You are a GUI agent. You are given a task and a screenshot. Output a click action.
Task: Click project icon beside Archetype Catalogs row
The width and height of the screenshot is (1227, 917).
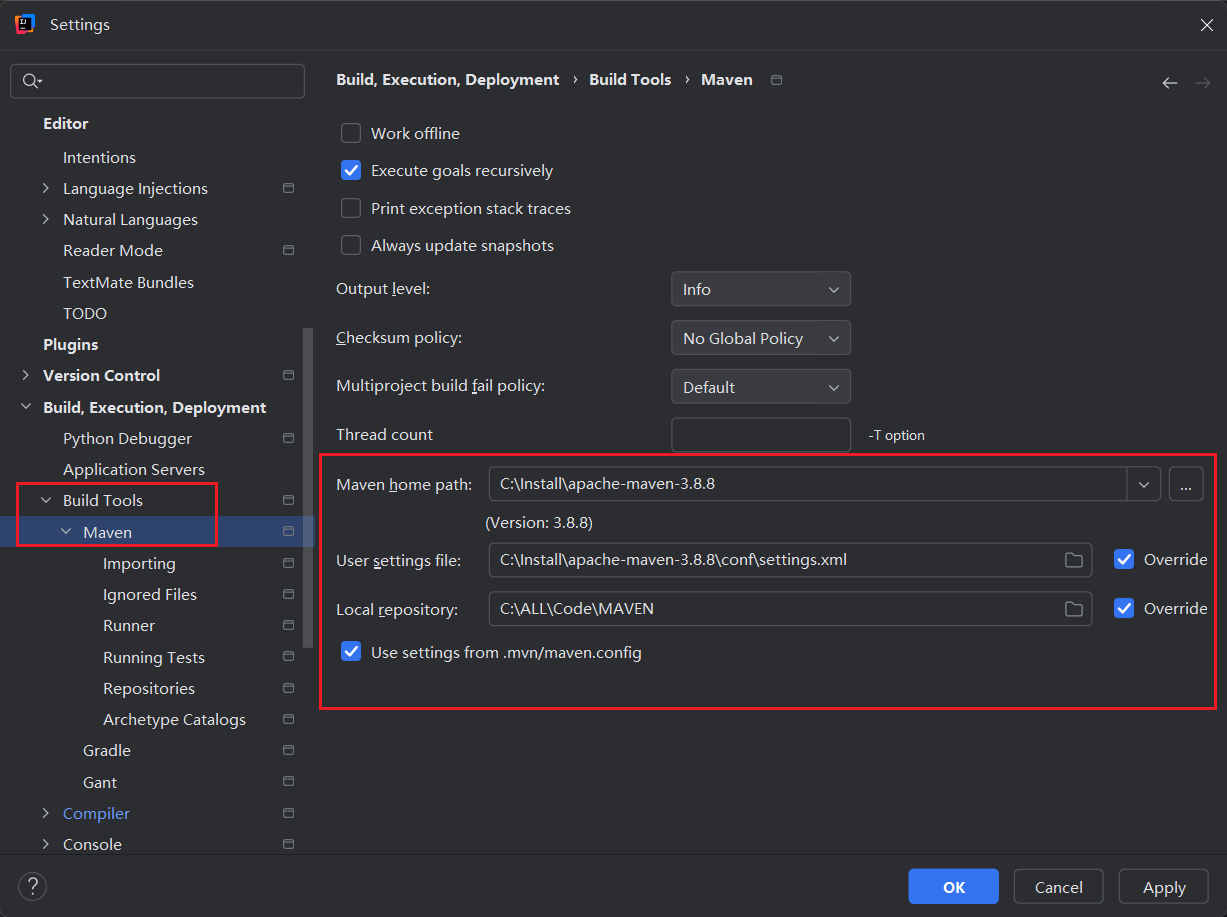pyautogui.click(x=288, y=719)
